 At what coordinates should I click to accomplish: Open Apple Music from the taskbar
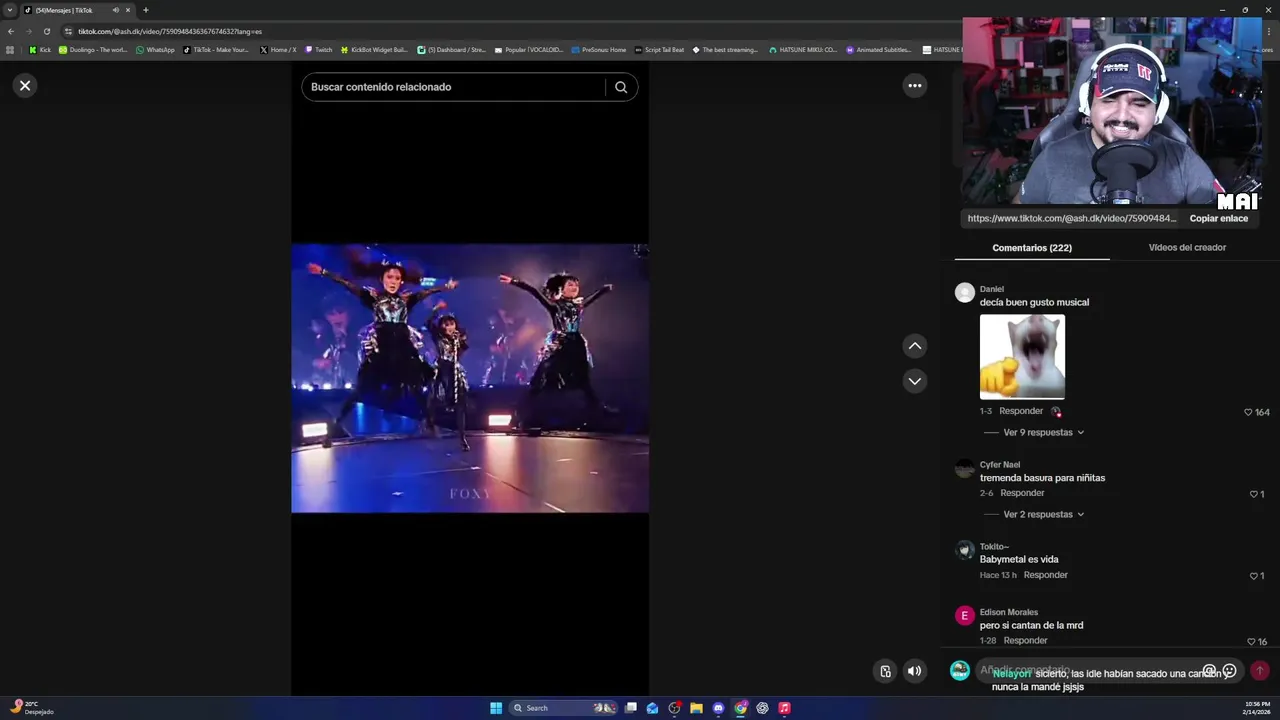coord(784,708)
